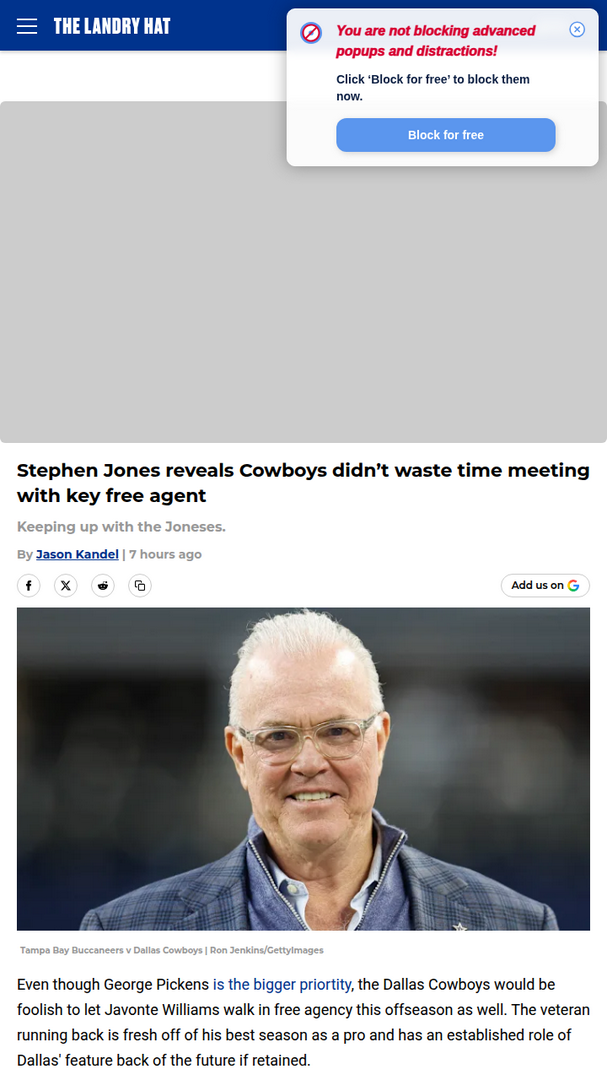Viewport: 607px width, 1080px height.
Task: Click the 'You are not blocking' warning text
Action: click(x=435, y=41)
